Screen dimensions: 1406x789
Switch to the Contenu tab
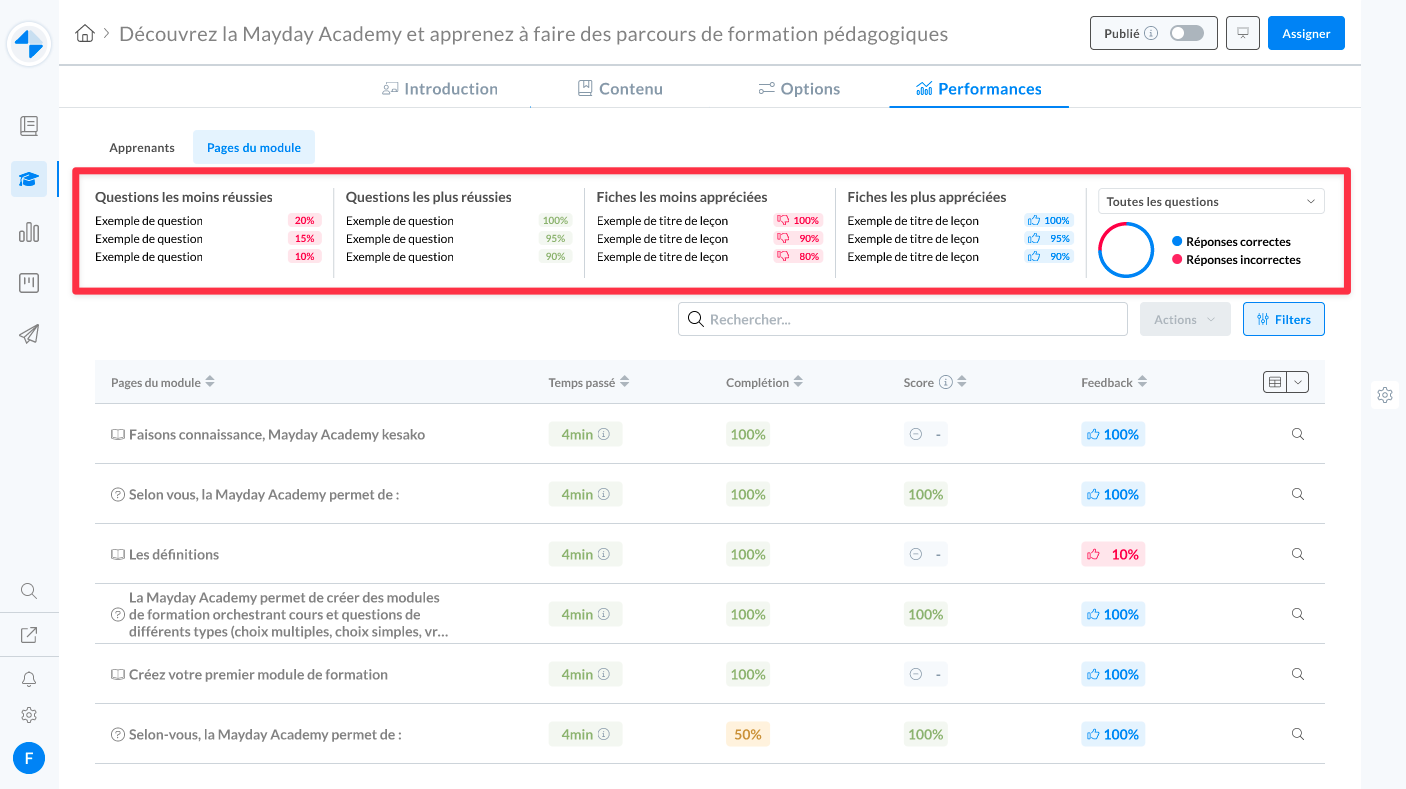tap(620, 89)
